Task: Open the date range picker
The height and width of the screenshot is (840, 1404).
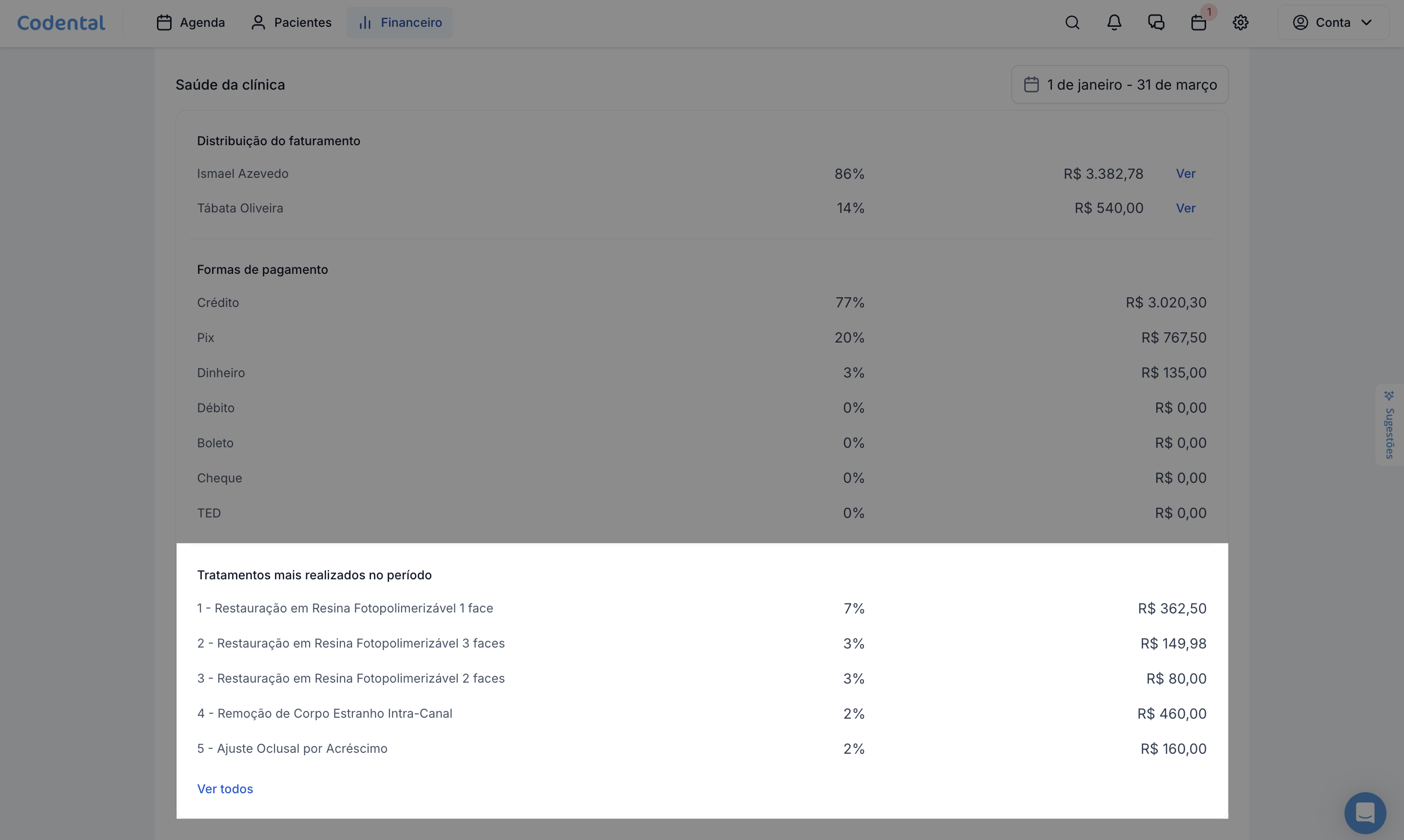Action: [x=1119, y=85]
